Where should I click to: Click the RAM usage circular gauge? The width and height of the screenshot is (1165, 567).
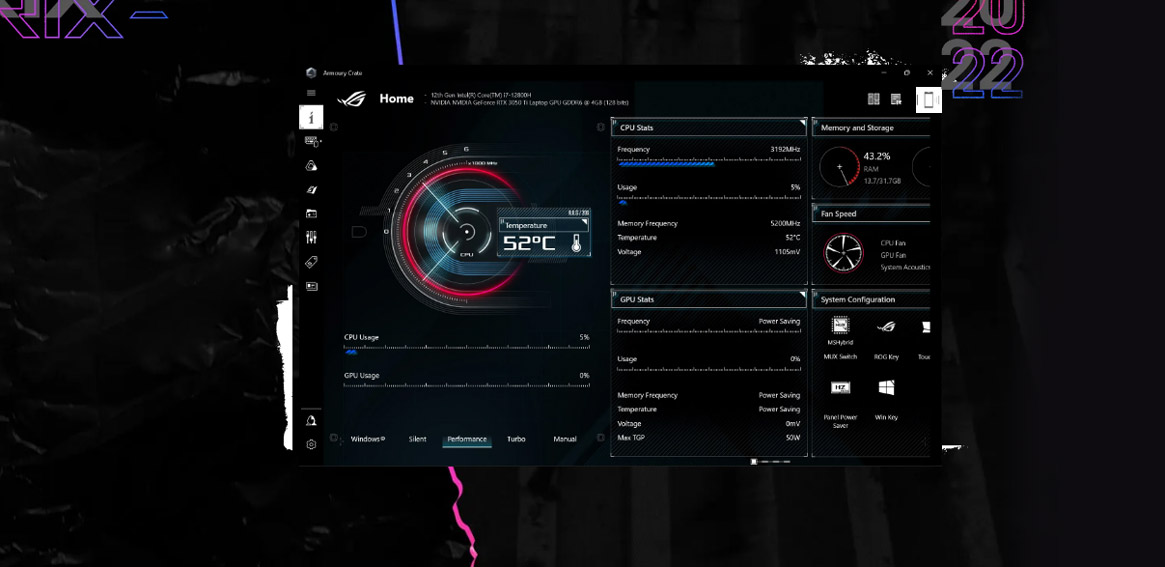pos(840,166)
